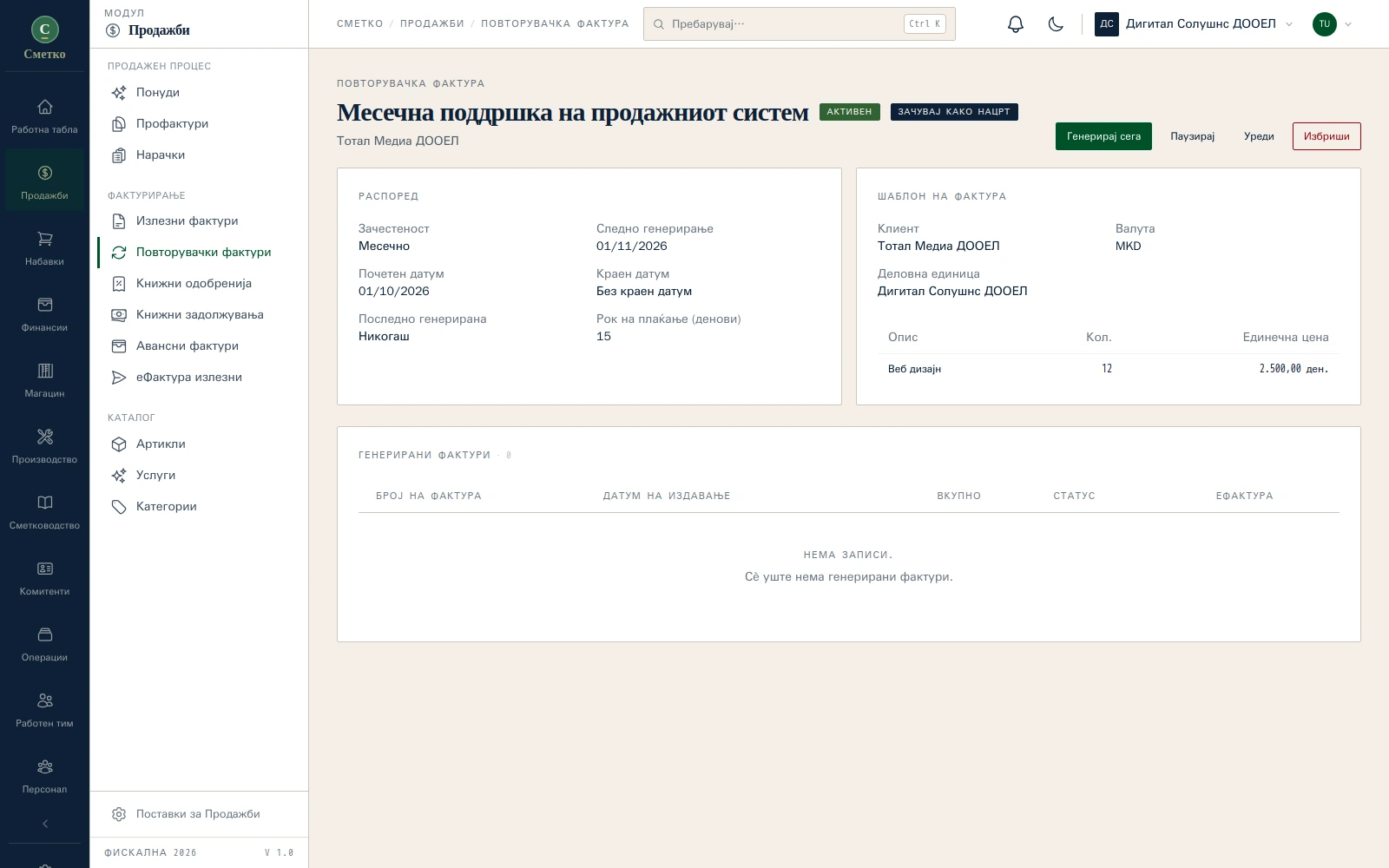Open the Дигитал Солушнс ДООЕЛ company dropdown
Viewport: 1389px width, 868px height.
coord(1194,24)
